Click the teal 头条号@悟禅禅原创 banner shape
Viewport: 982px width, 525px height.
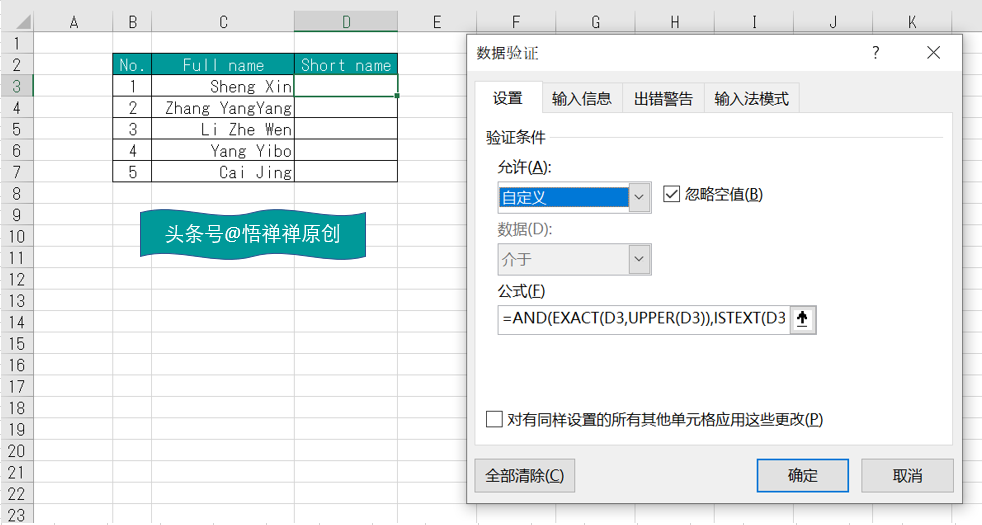click(x=252, y=234)
